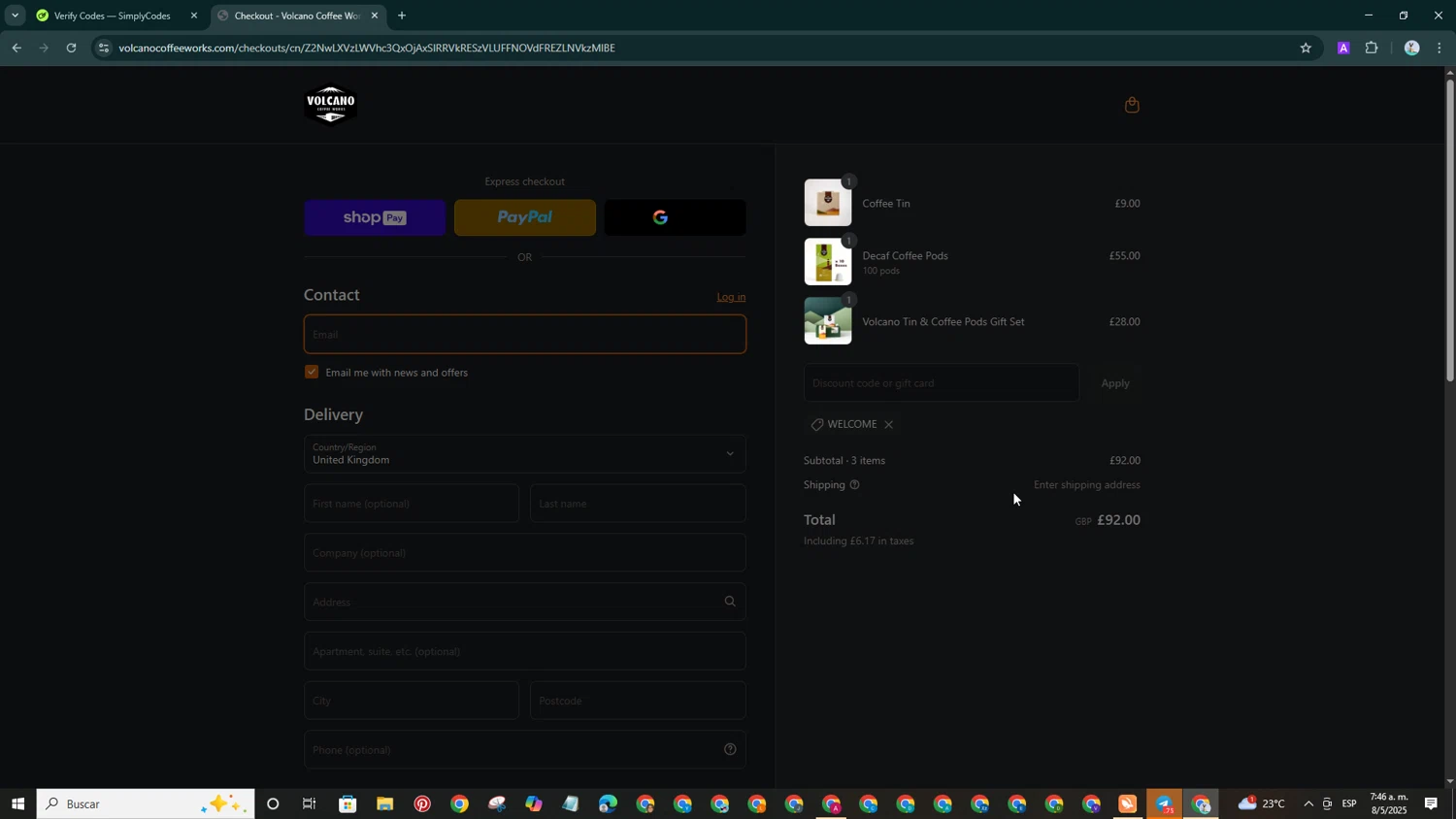Click the City field
This screenshot has height=819, width=1456.
click(412, 701)
